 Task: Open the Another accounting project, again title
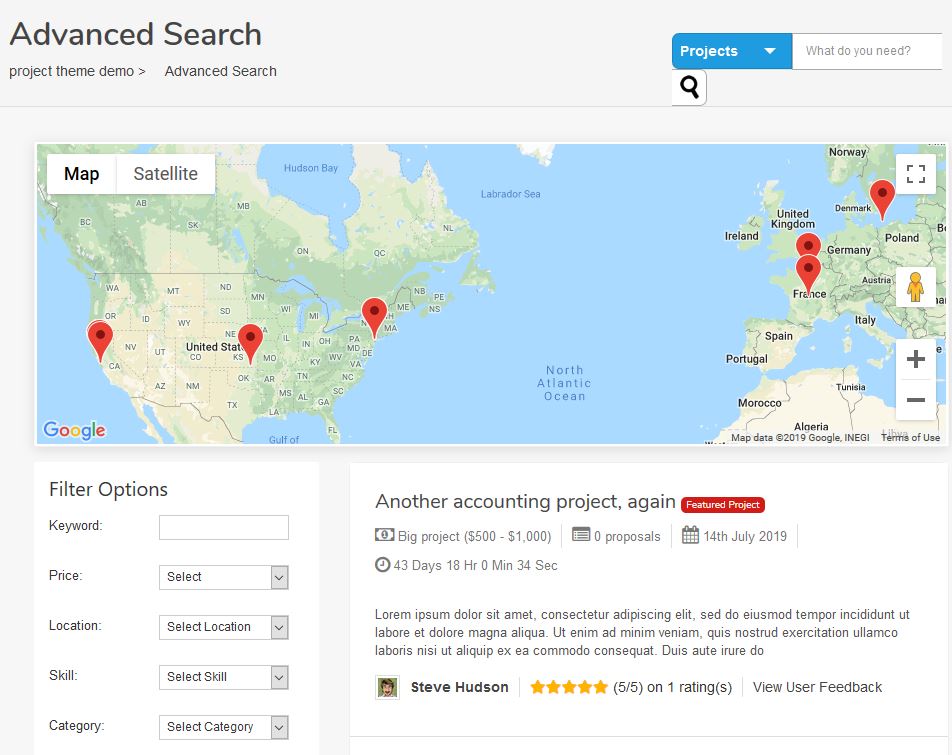(525, 501)
